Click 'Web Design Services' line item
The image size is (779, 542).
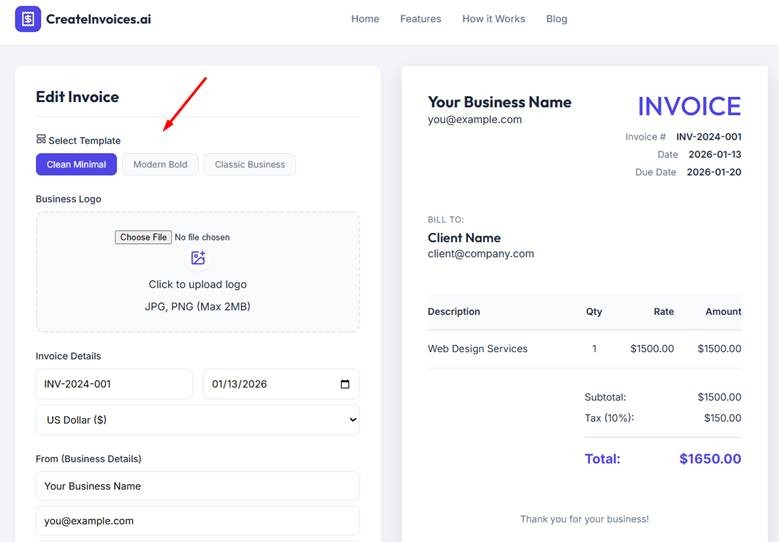click(477, 349)
